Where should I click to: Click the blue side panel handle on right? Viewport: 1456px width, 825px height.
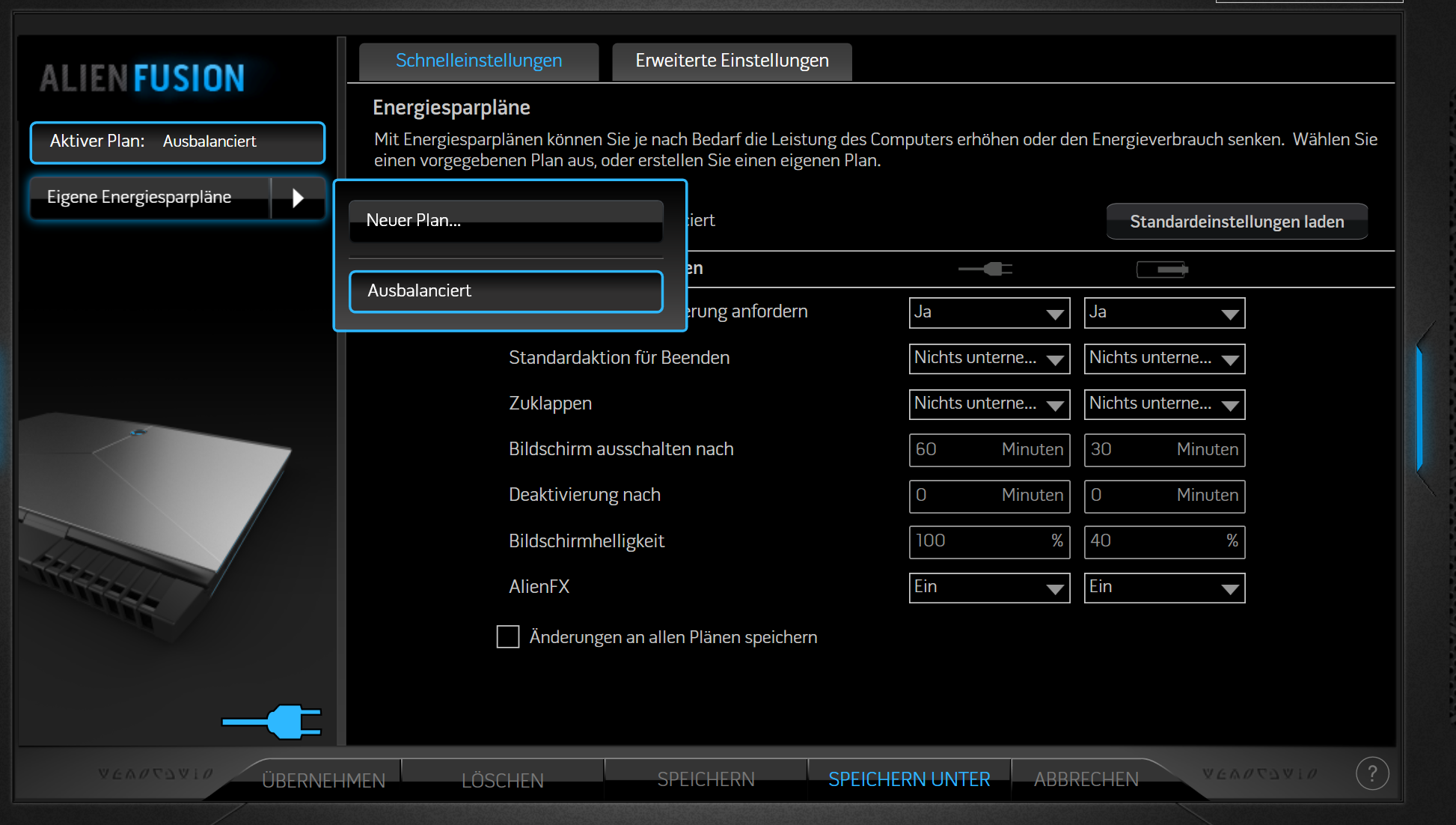[1419, 408]
